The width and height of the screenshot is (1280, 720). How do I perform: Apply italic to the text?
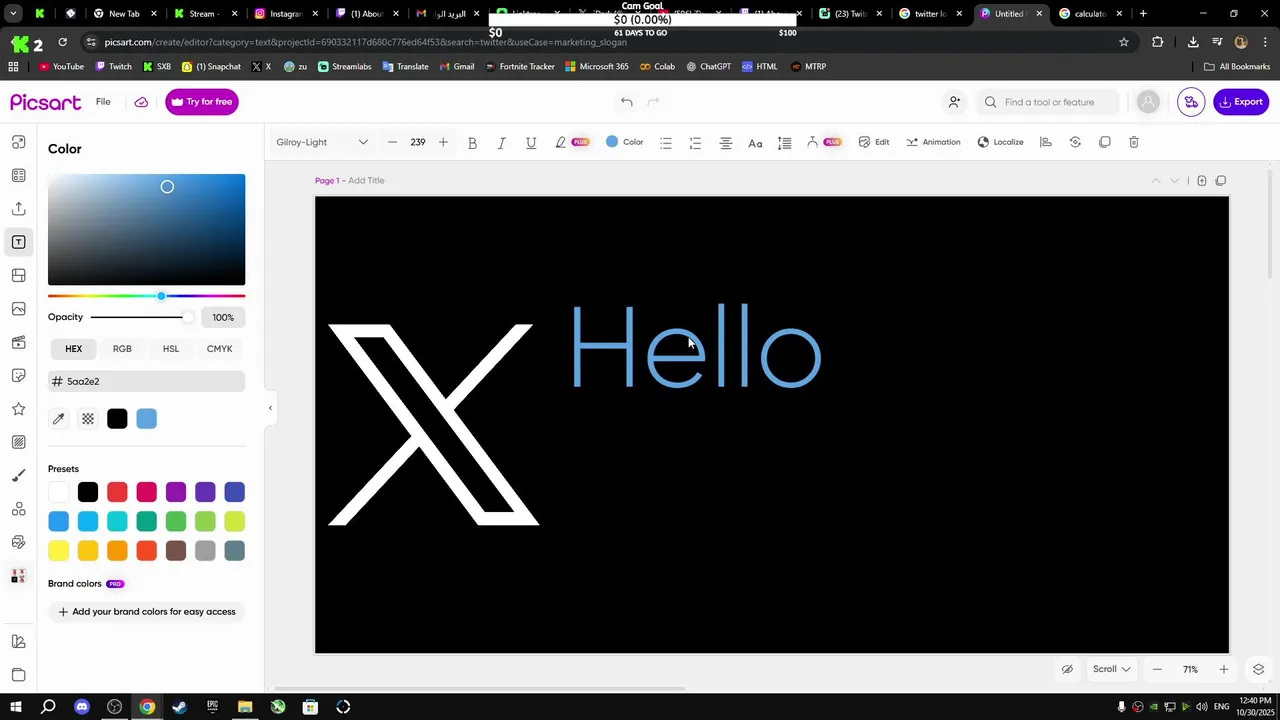coord(501,143)
